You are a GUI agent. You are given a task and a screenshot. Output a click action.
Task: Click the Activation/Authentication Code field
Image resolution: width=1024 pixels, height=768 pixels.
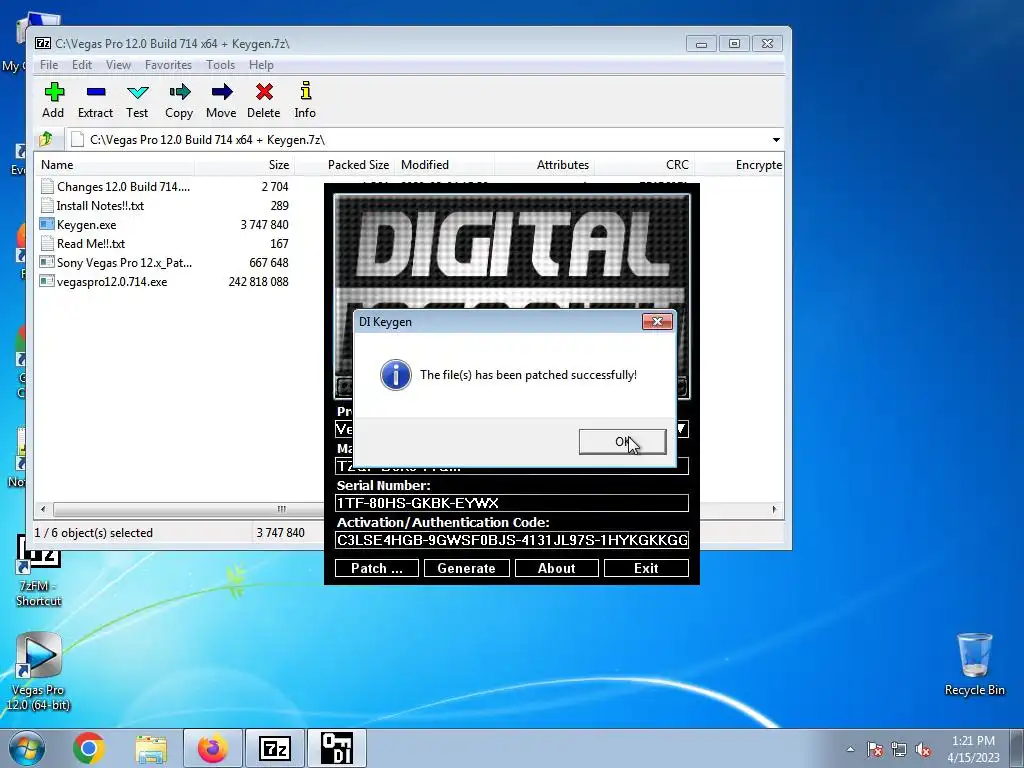pos(511,540)
